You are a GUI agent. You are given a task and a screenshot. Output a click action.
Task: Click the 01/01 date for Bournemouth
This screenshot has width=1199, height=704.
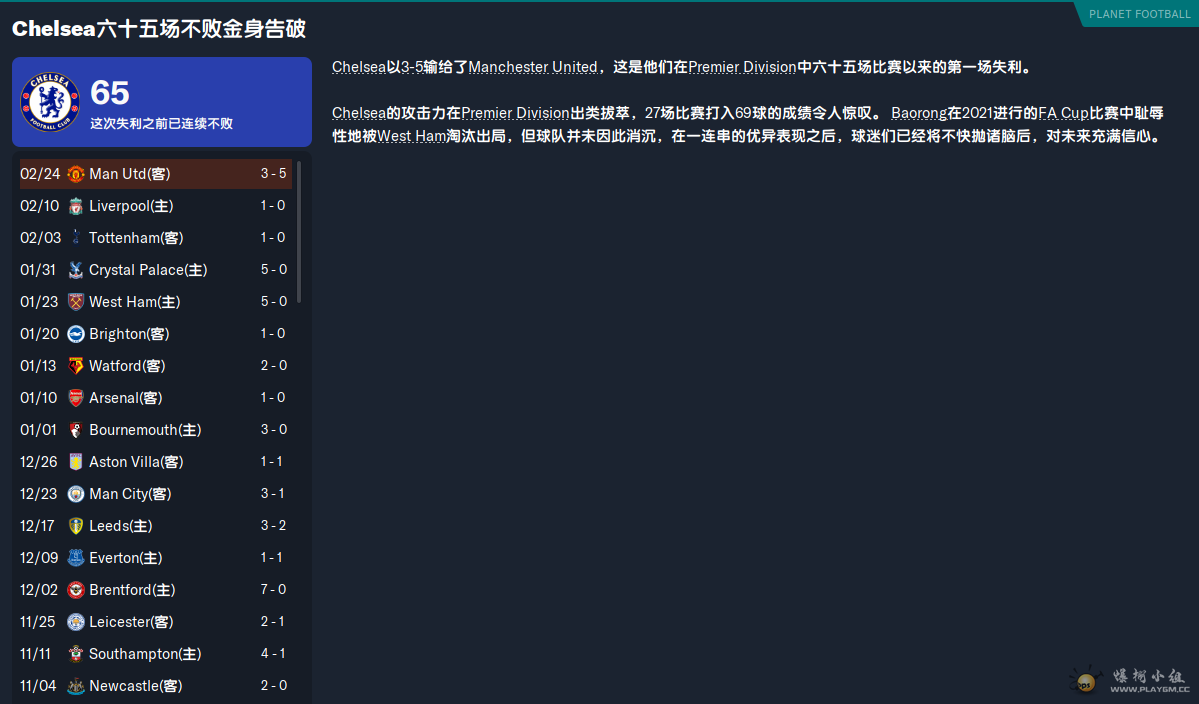[x=39, y=430]
